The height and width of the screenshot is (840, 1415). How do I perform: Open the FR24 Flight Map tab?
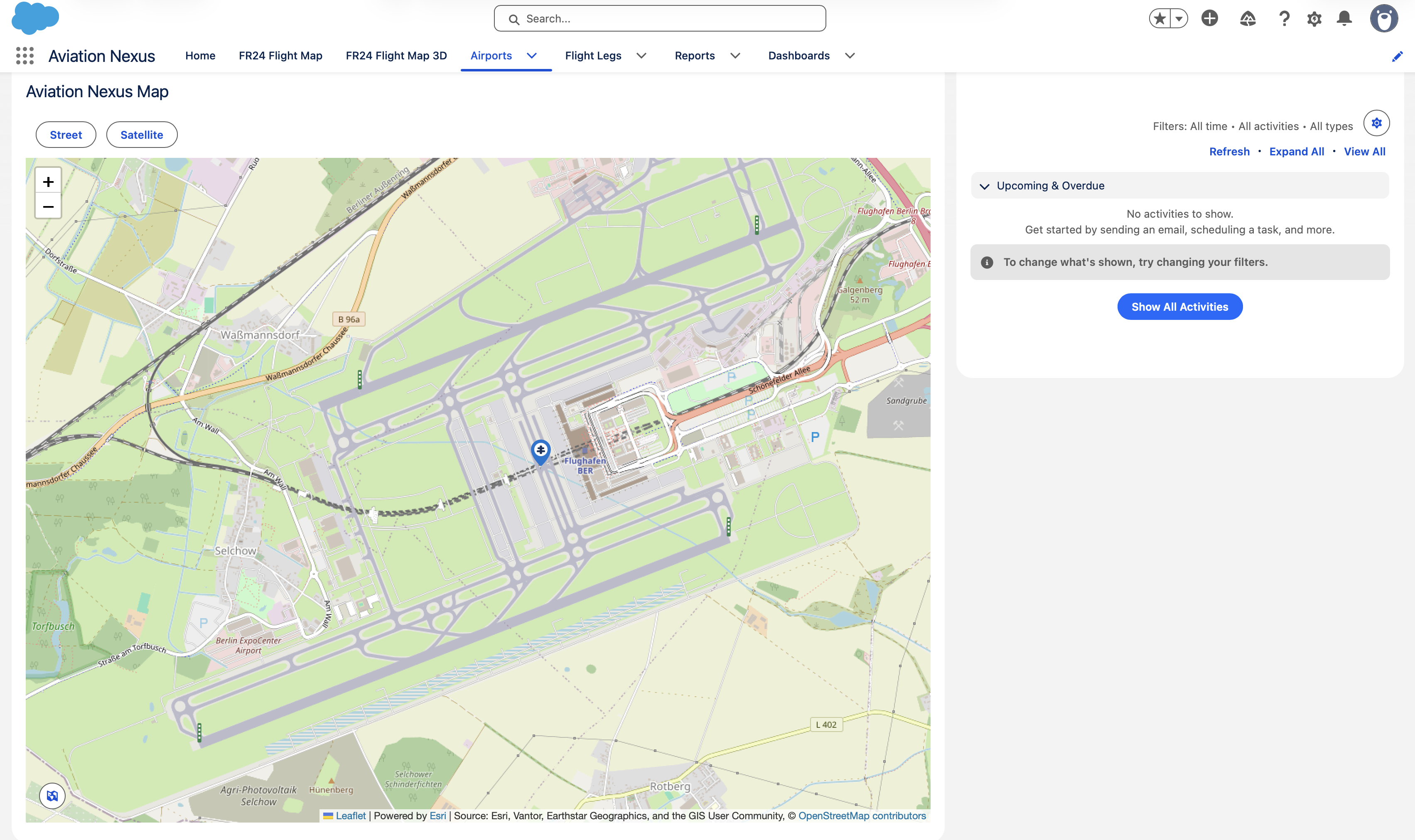tap(281, 56)
